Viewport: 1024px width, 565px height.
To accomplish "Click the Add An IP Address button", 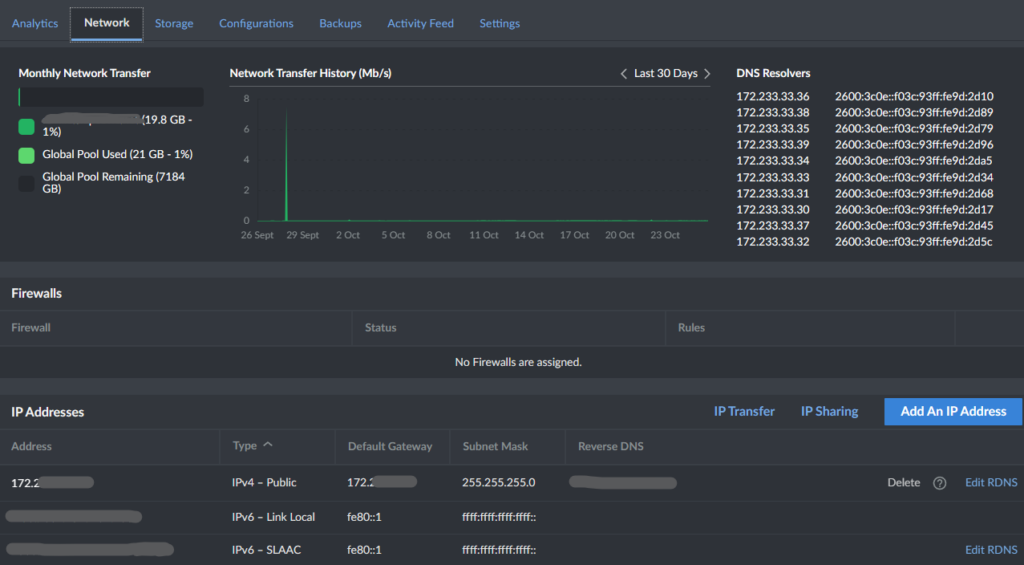I will pos(953,412).
